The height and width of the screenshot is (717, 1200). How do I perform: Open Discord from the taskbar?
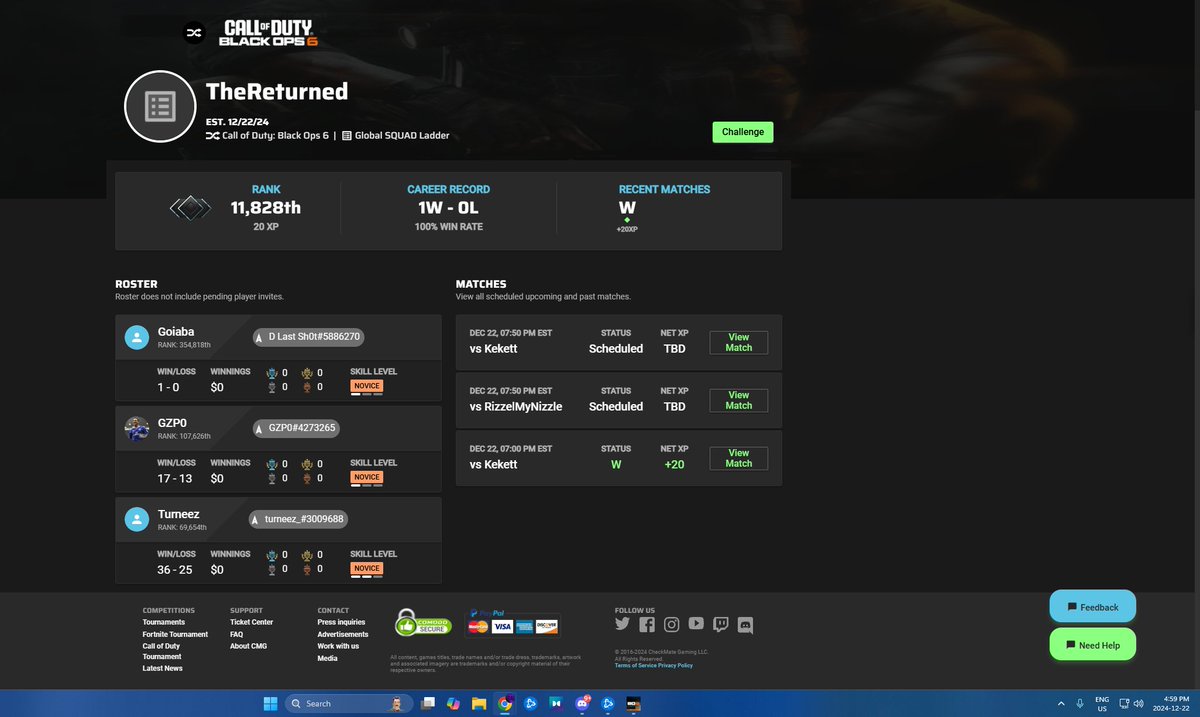582,703
